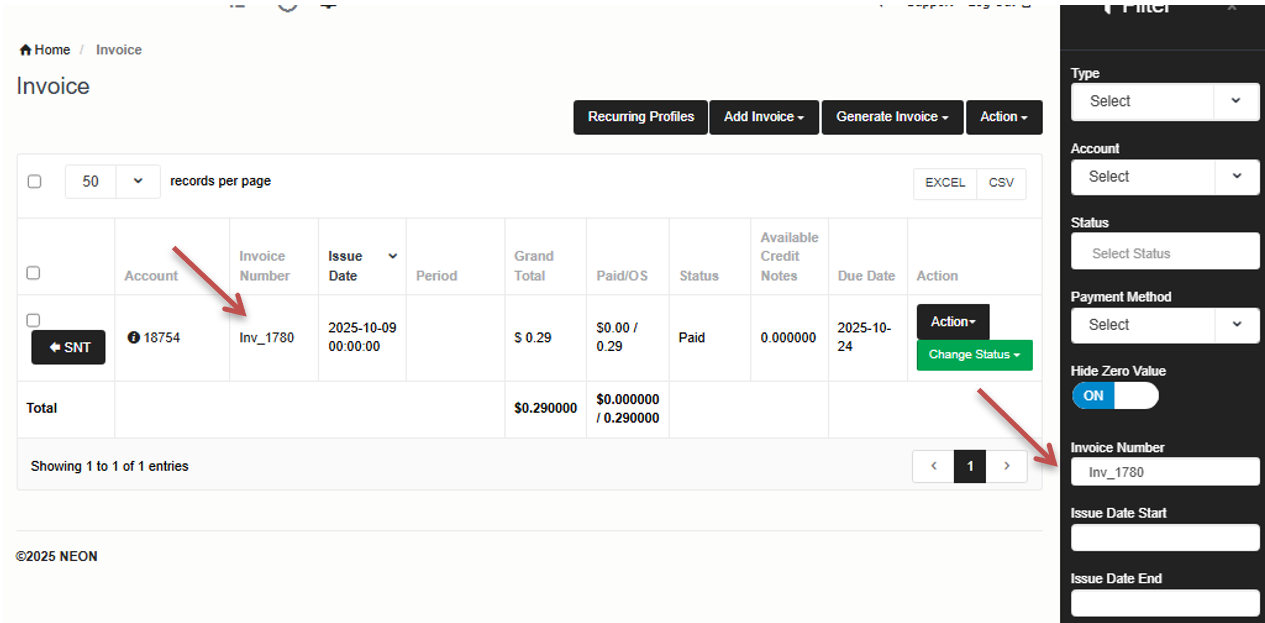This screenshot has width=1265, height=623.
Task: Expand the Payment Method dropdown
Action: coord(1236,324)
